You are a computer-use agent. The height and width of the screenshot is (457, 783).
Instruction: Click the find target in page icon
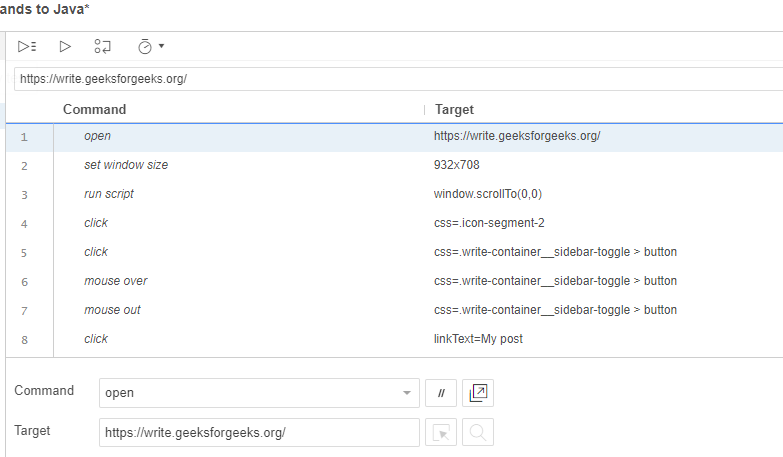tap(478, 433)
